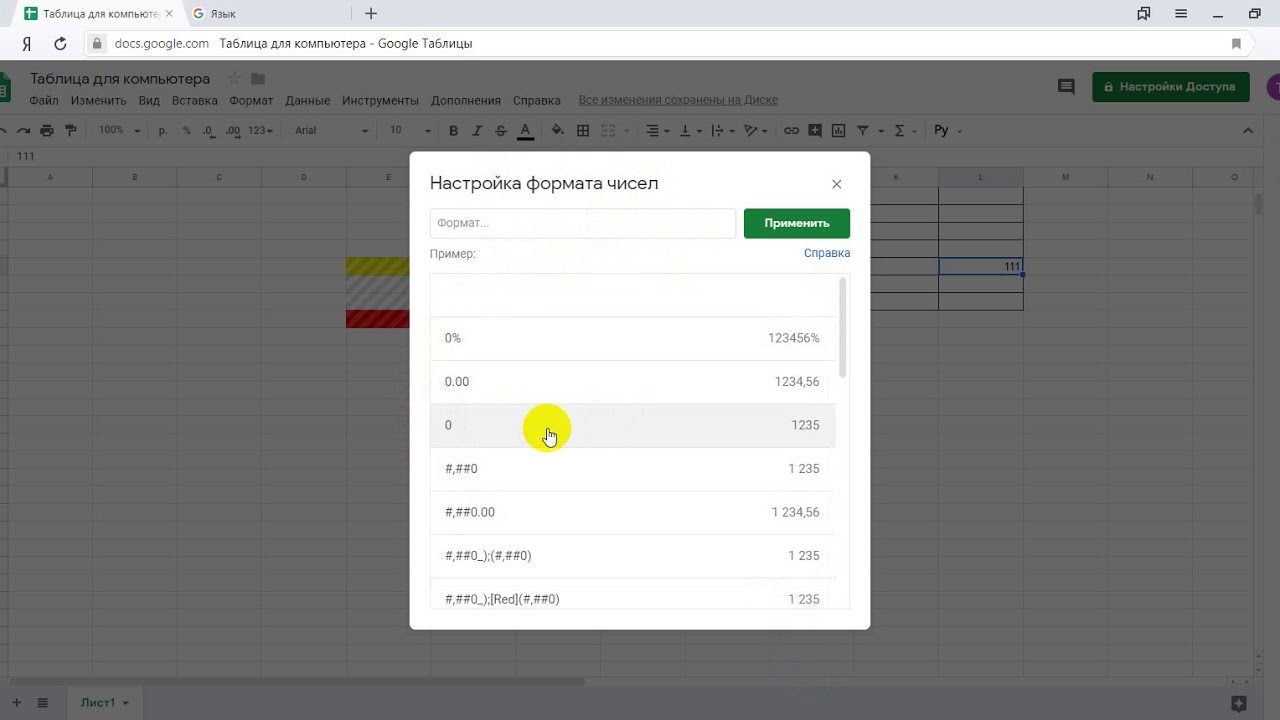Screen dimensions: 1280x720
Task: Open text wrapping dropdown
Action: pyautogui.click(x=722, y=130)
